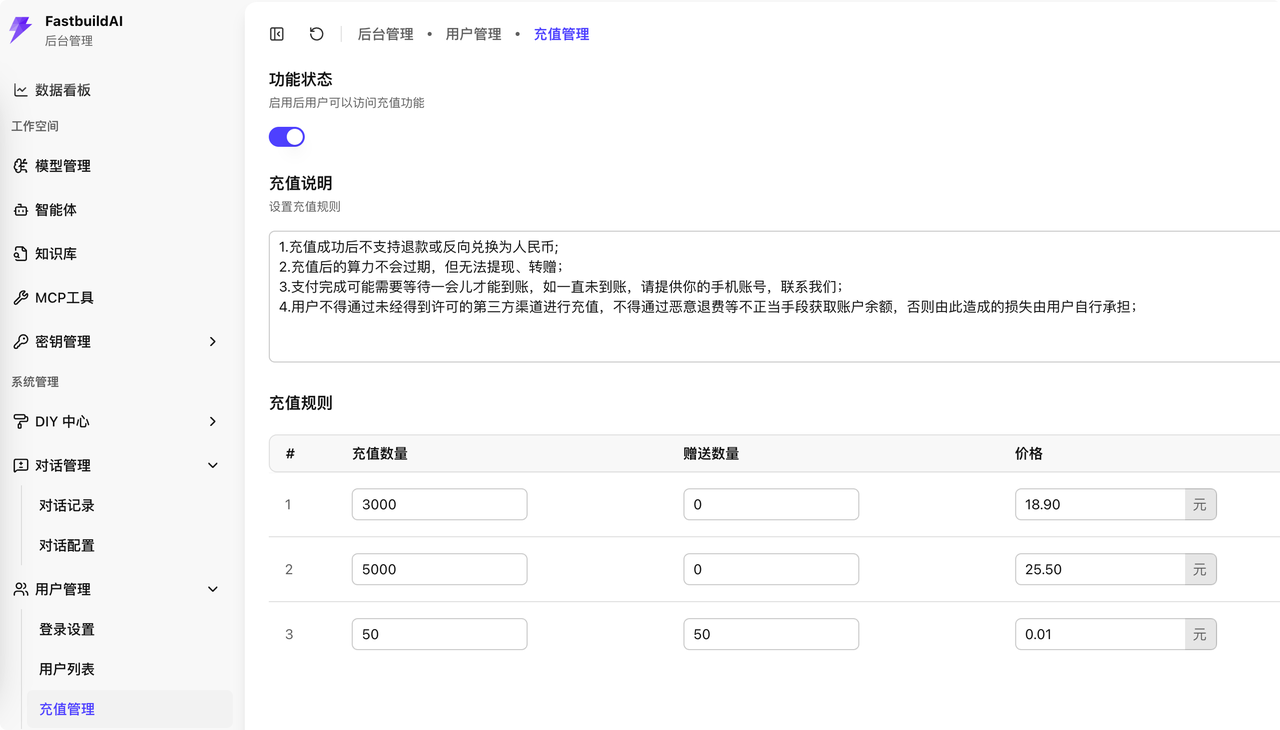This screenshot has width=1280, height=730.
Task: Open the 智能体 section
Action: click(55, 209)
